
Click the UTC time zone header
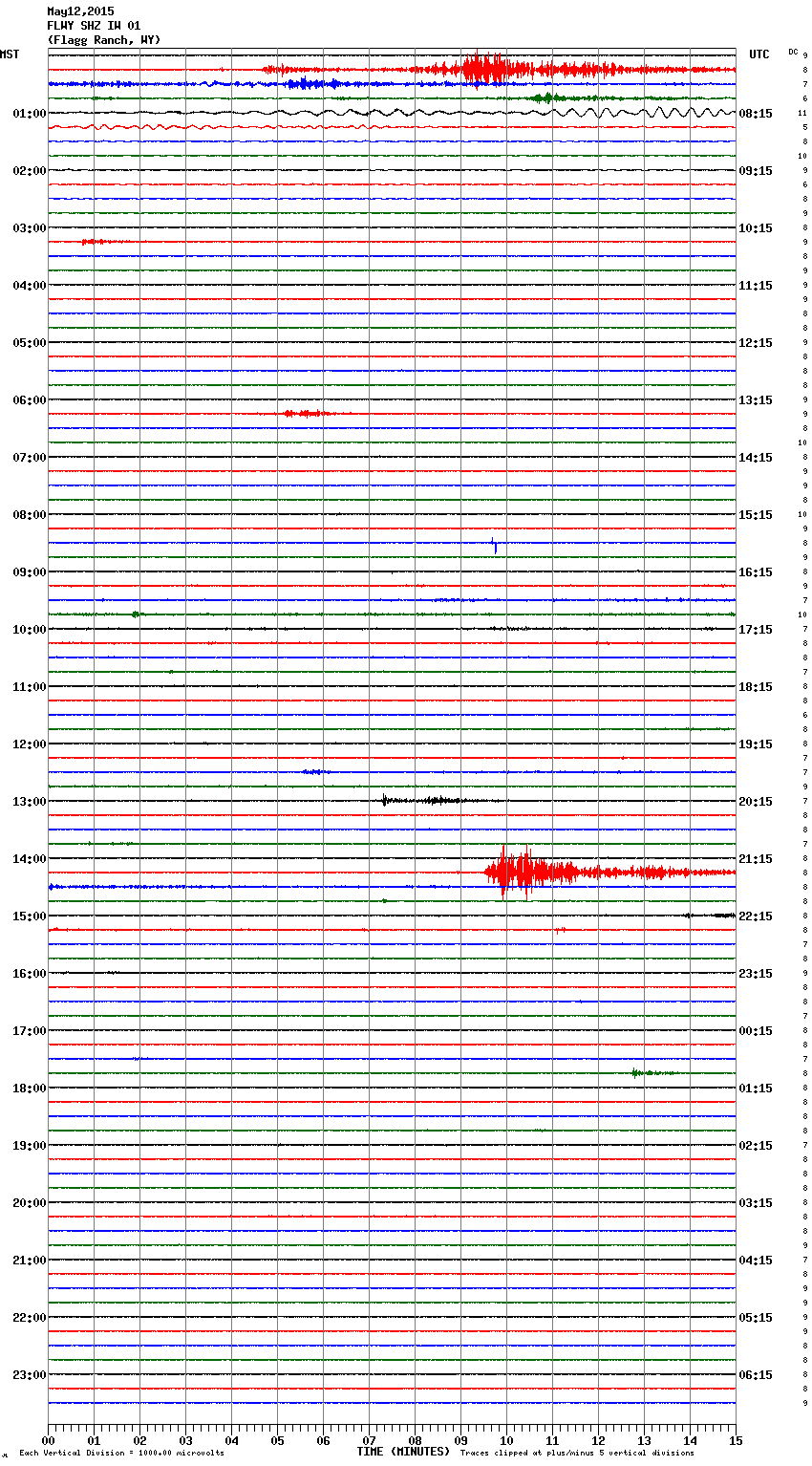pos(759,54)
